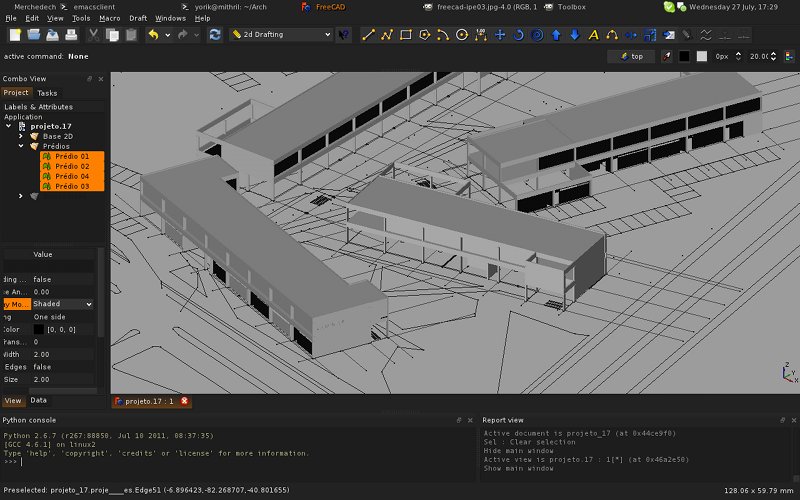Close the projeto.17 : 1 document tab
Viewport: 800px width, 500px height.
pos(185,401)
